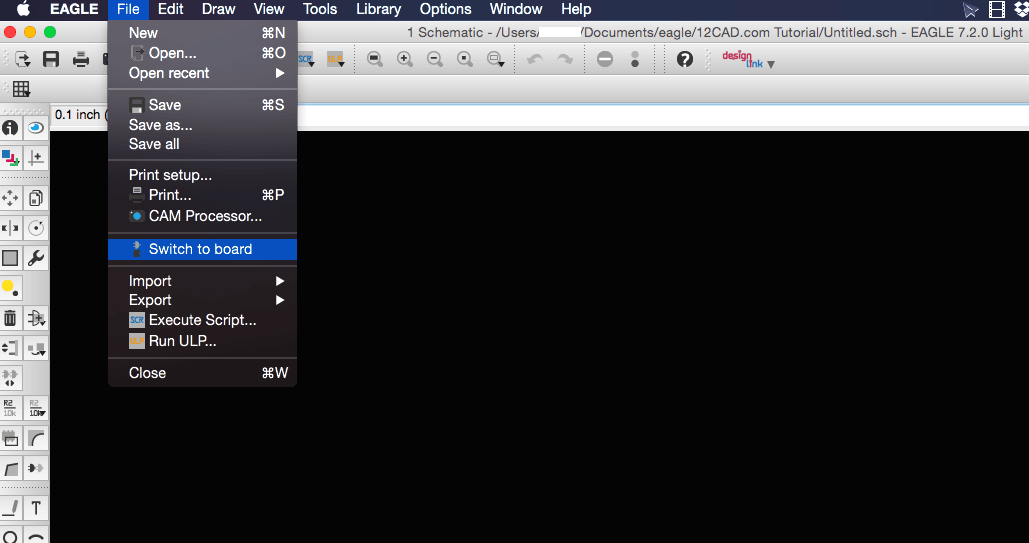The image size is (1029, 543).
Task: Select the Pinswap tool
Action: 10,348
